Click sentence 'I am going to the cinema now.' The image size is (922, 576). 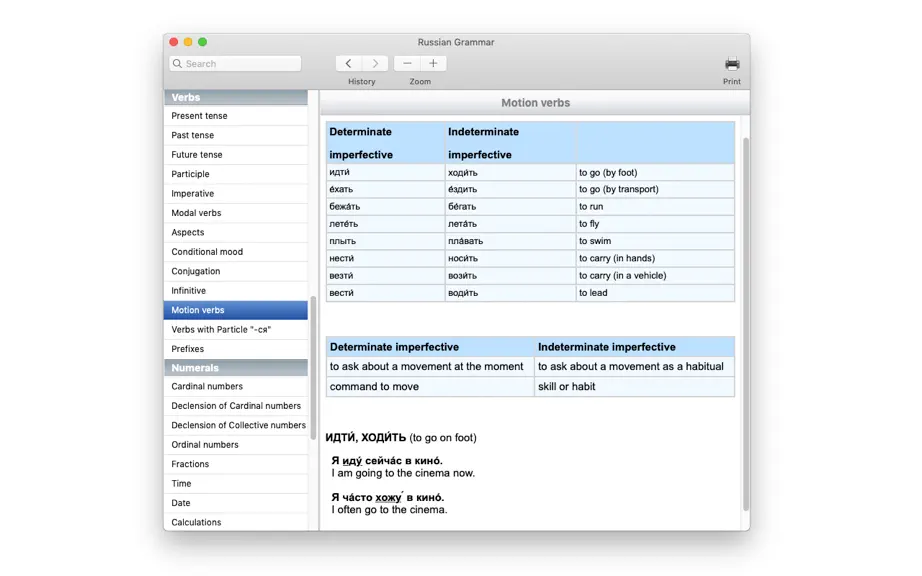(403, 473)
